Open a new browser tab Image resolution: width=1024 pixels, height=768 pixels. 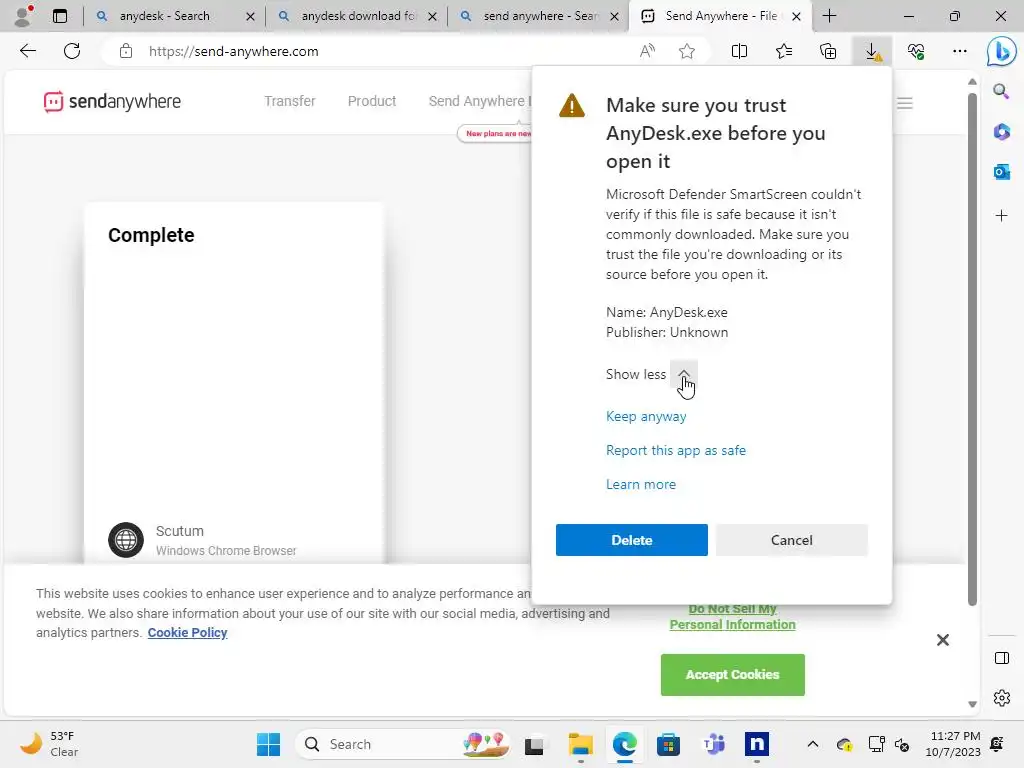pos(829,16)
